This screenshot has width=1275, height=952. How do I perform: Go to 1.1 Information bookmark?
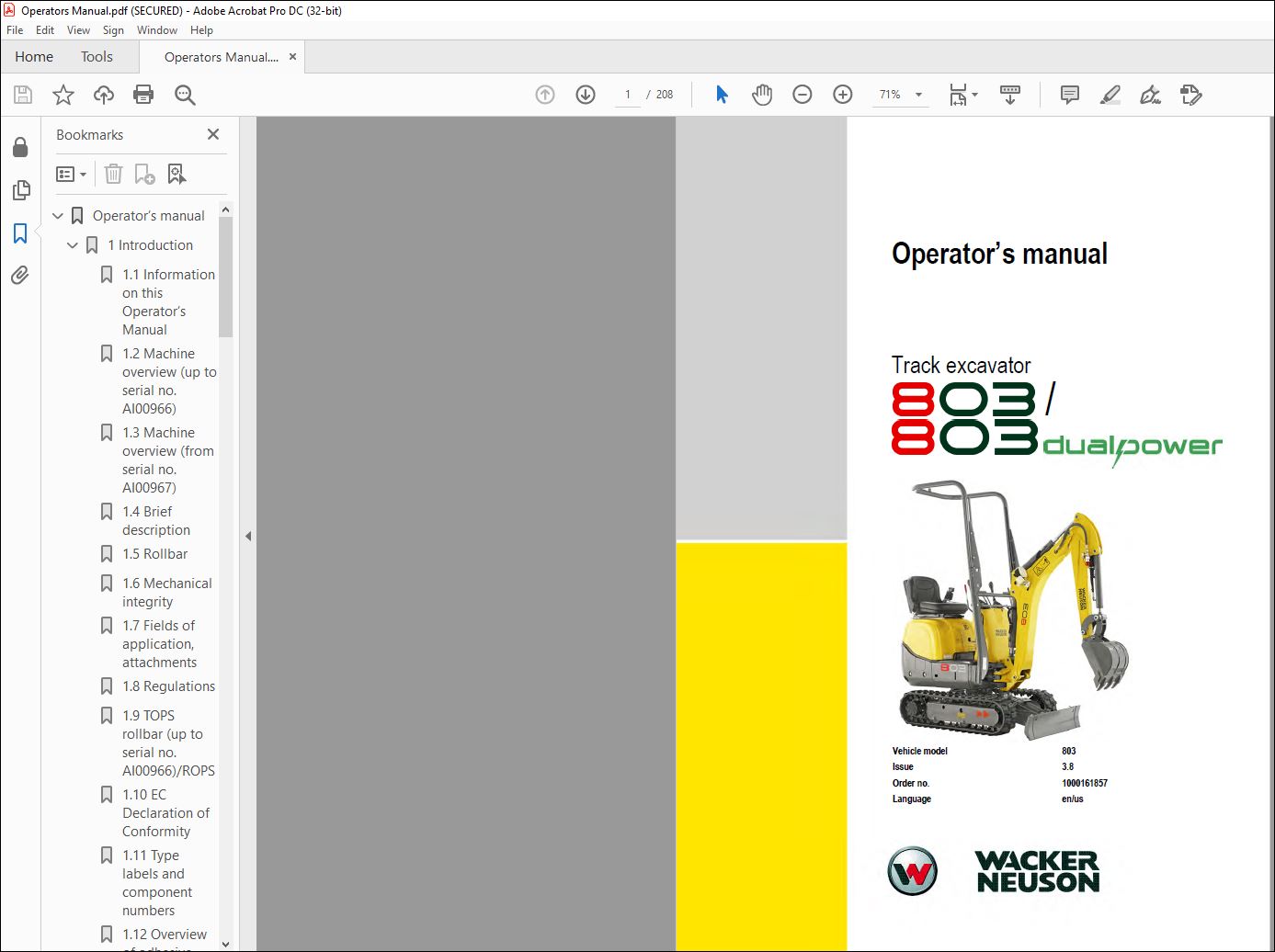(169, 302)
